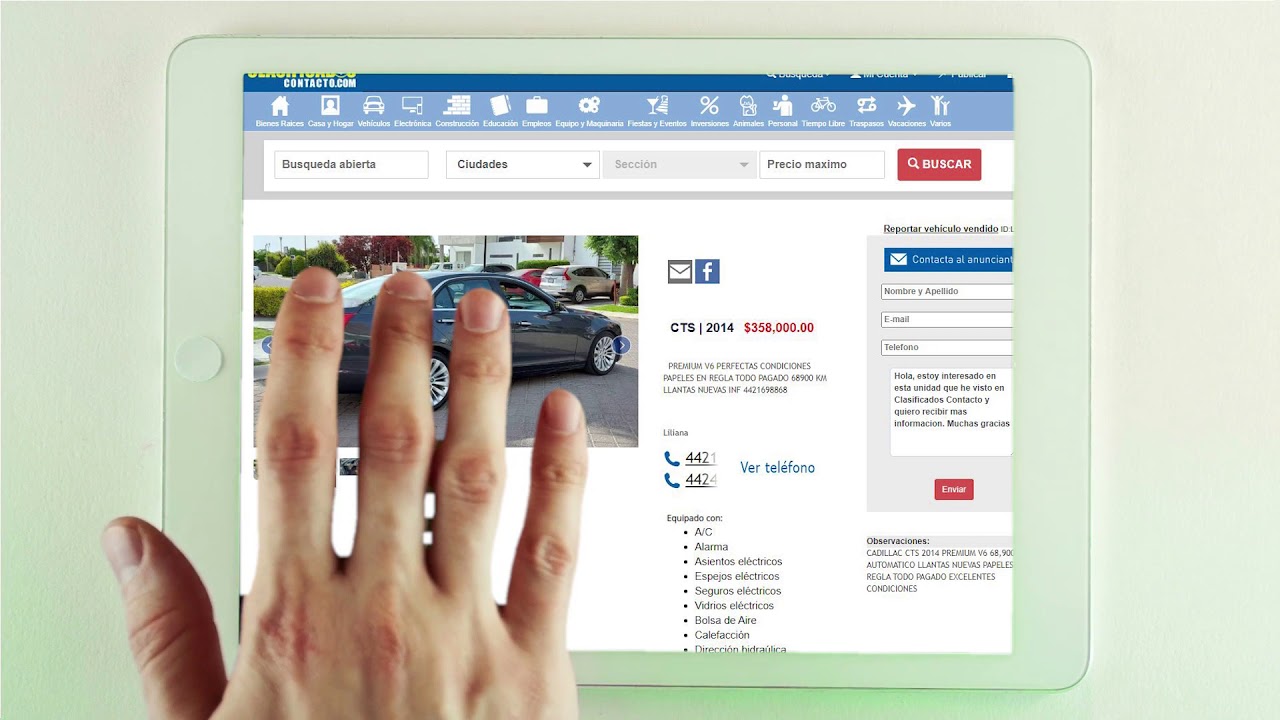The height and width of the screenshot is (720, 1280).
Task: Click the Asientos eléctricos list item
Action: (x=738, y=562)
